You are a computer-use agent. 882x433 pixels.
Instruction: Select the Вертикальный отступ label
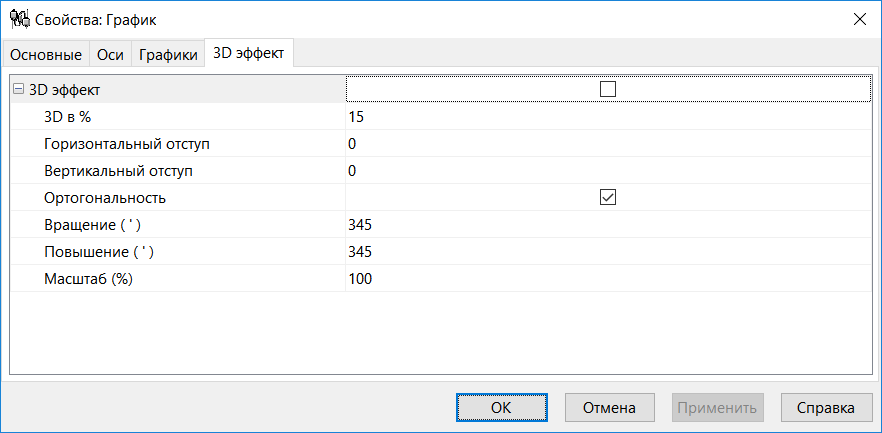[119, 171]
